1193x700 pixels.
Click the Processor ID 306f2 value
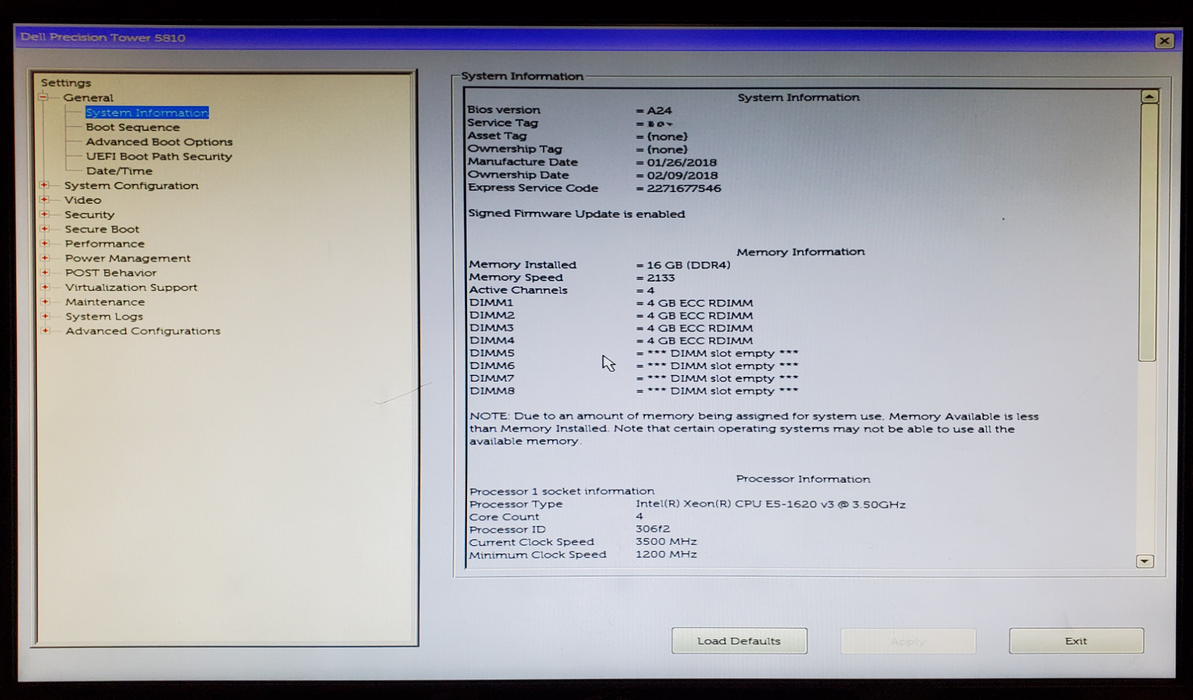pyautogui.click(x=652, y=529)
